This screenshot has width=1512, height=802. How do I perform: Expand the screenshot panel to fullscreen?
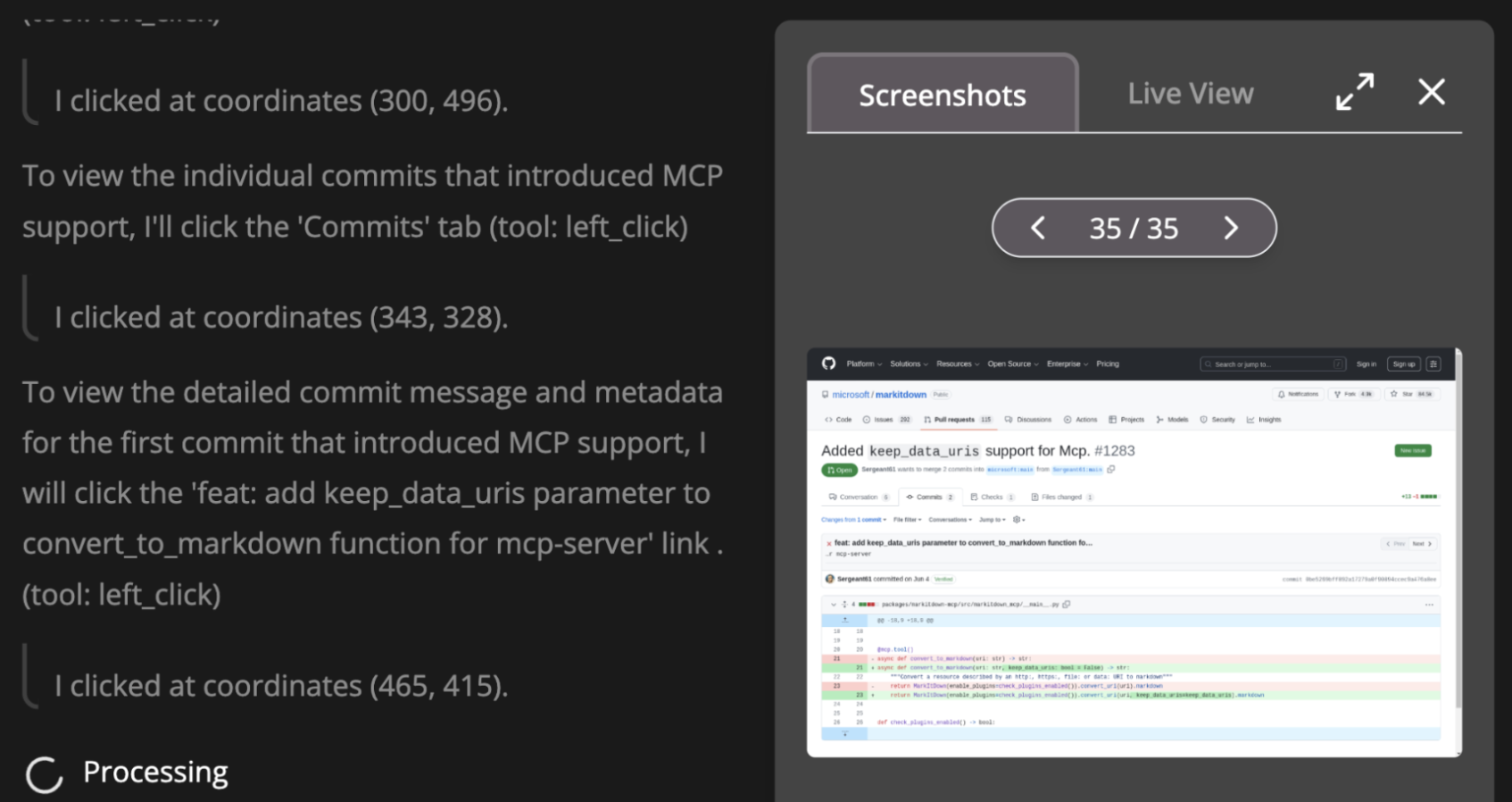pyautogui.click(x=1354, y=92)
